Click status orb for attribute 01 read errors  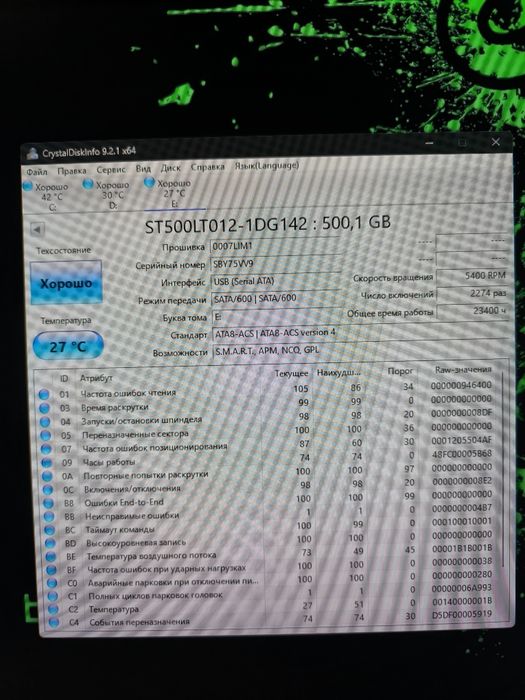(x=44, y=394)
